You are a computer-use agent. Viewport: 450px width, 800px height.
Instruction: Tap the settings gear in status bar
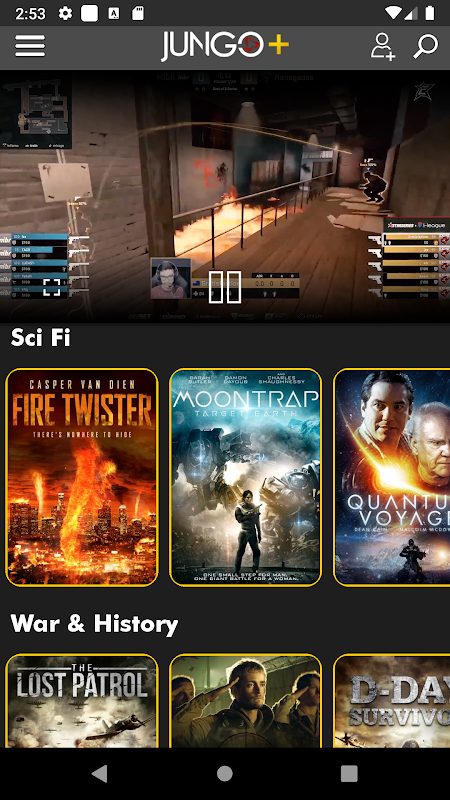[65, 13]
